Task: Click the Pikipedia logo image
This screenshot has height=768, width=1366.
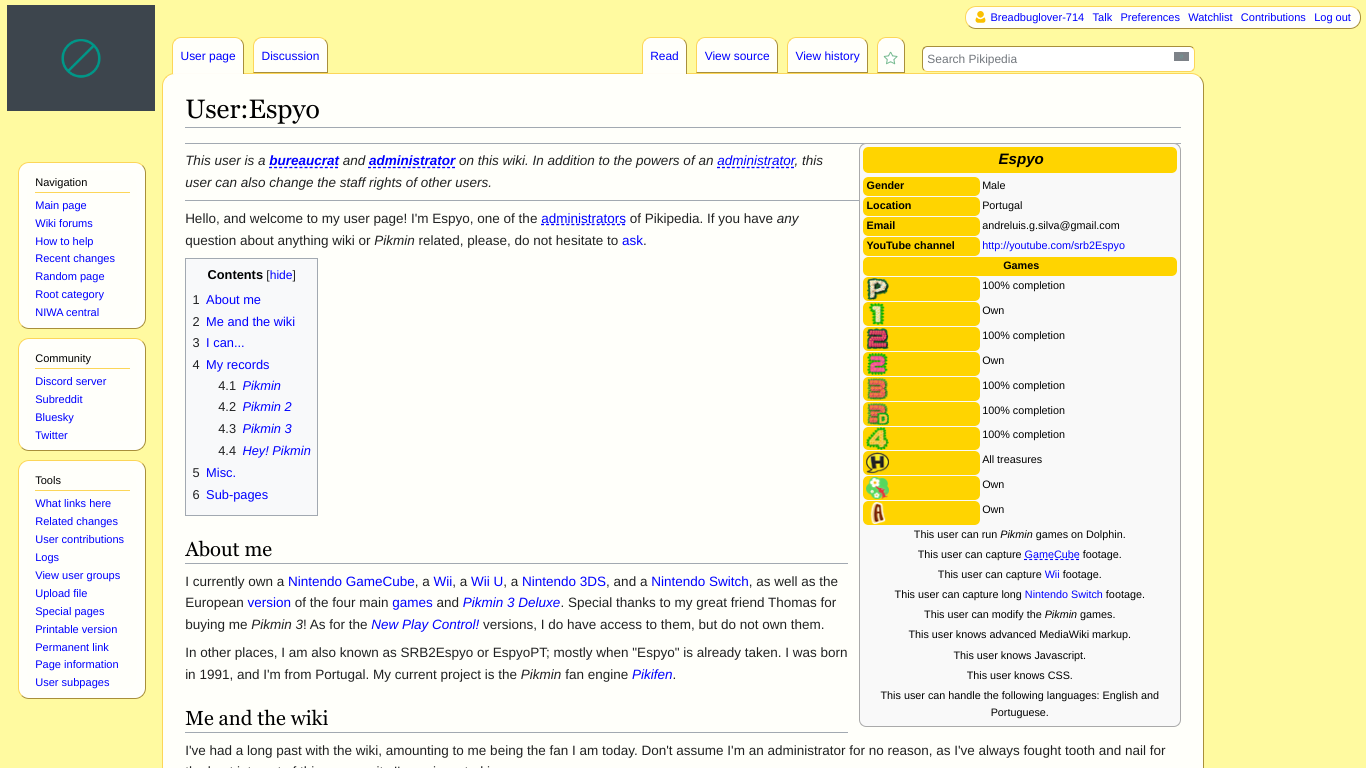Action: click(x=81, y=58)
